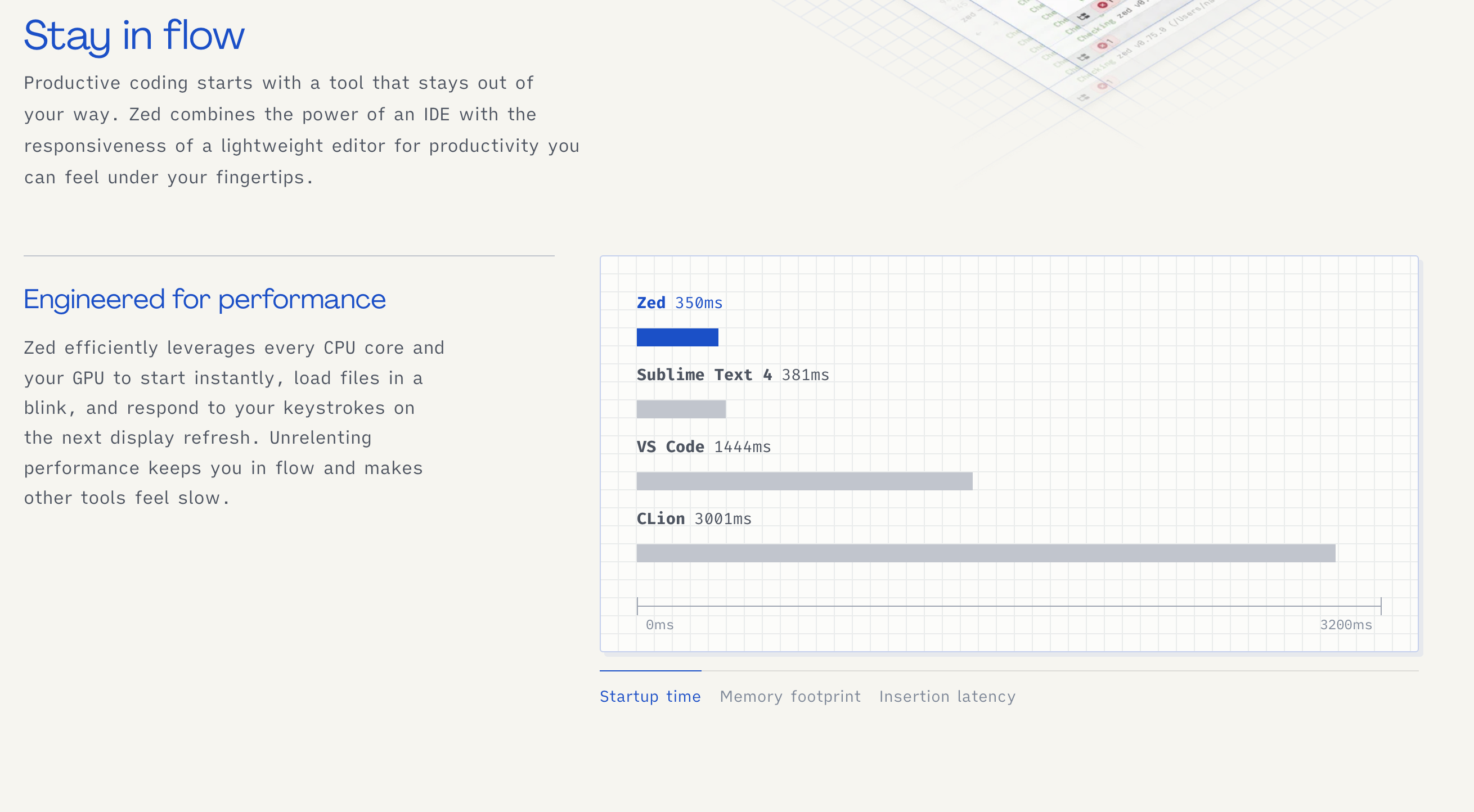Click the Engineered for performance heading
Screen dimensions: 1474x812
pyautogui.click(x=205, y=300)
